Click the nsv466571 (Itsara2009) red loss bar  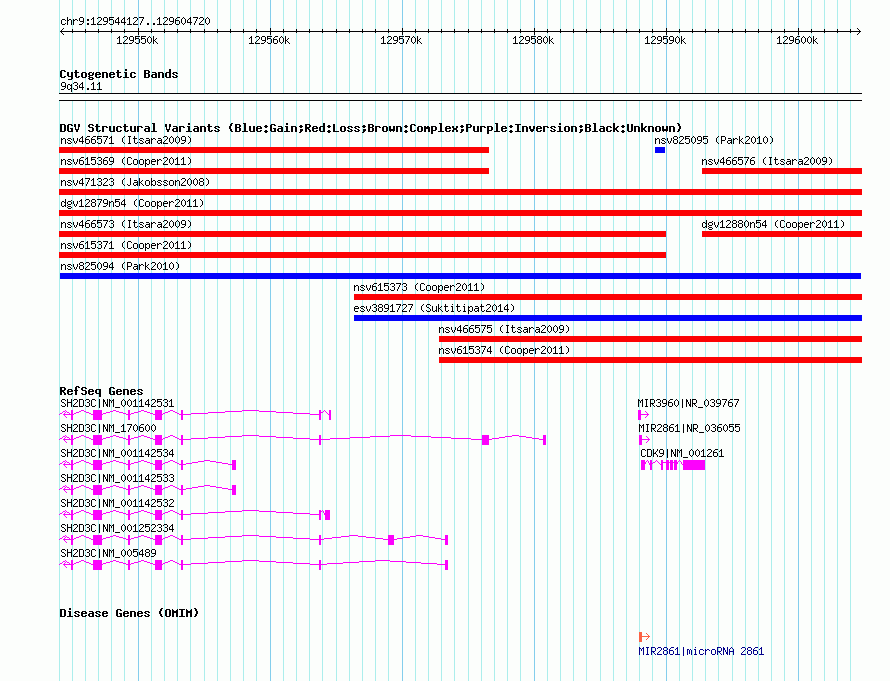click(x=274, y=150)
